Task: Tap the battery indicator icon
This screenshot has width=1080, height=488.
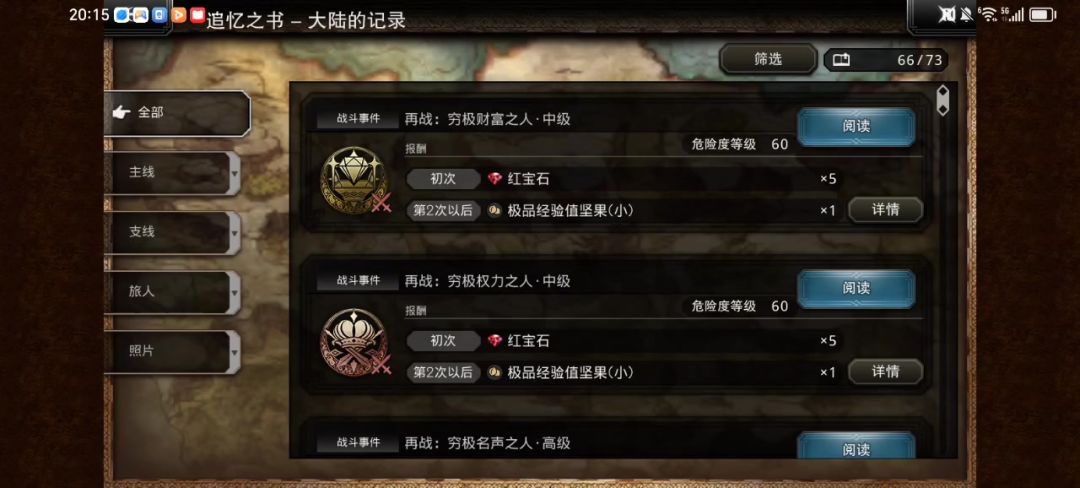Action: click(x=1042, y=14)
